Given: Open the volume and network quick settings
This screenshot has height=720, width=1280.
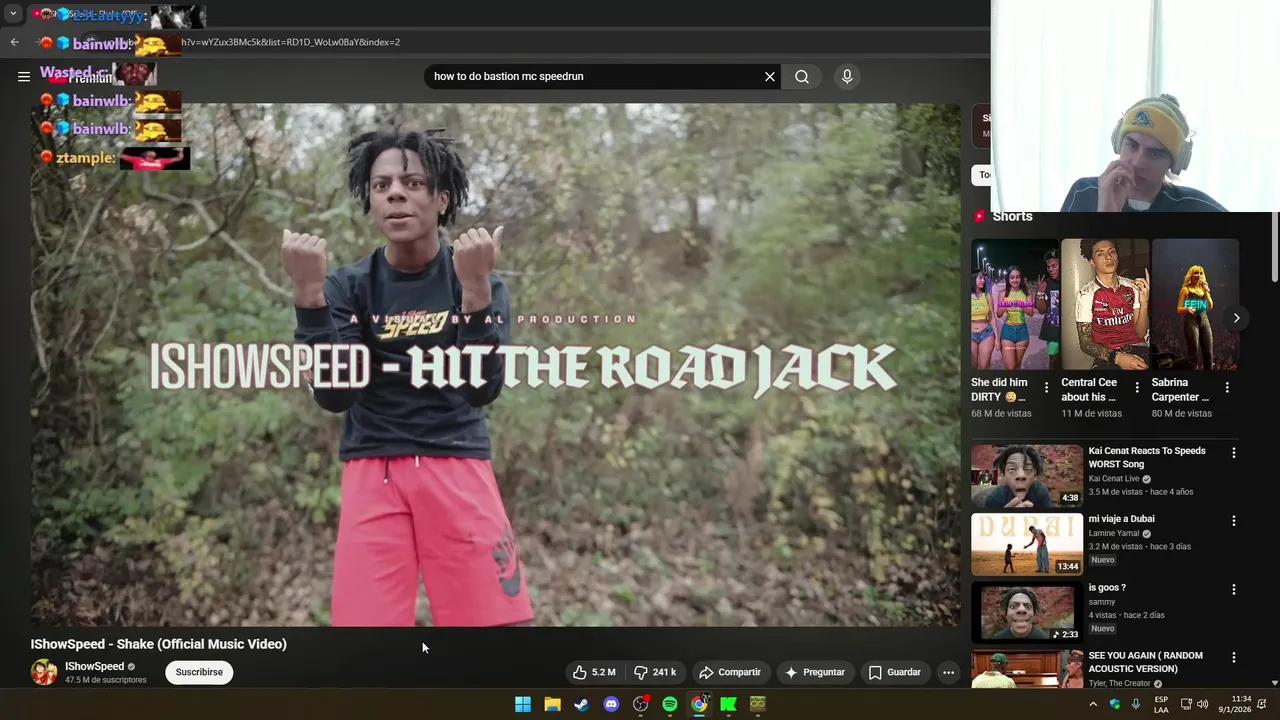Looking at the screenshot, I should click(x=1194, y=704).
